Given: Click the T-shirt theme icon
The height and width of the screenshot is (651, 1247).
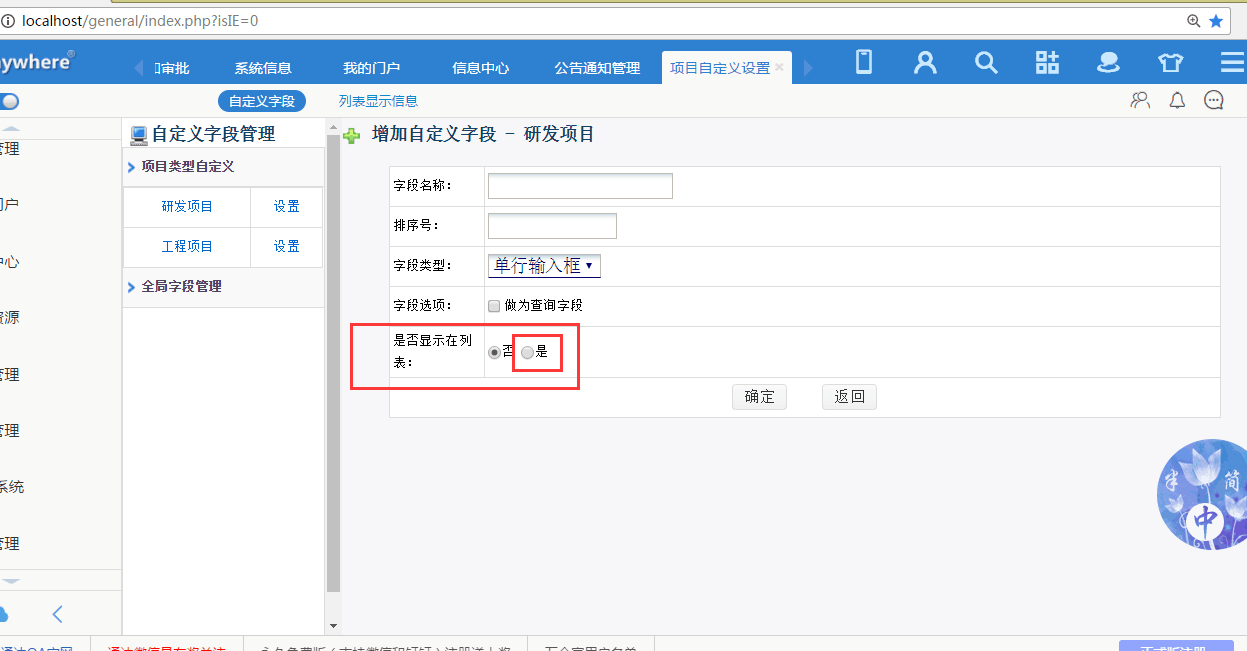Looking at the screenshot, I should coord(1170,63).
